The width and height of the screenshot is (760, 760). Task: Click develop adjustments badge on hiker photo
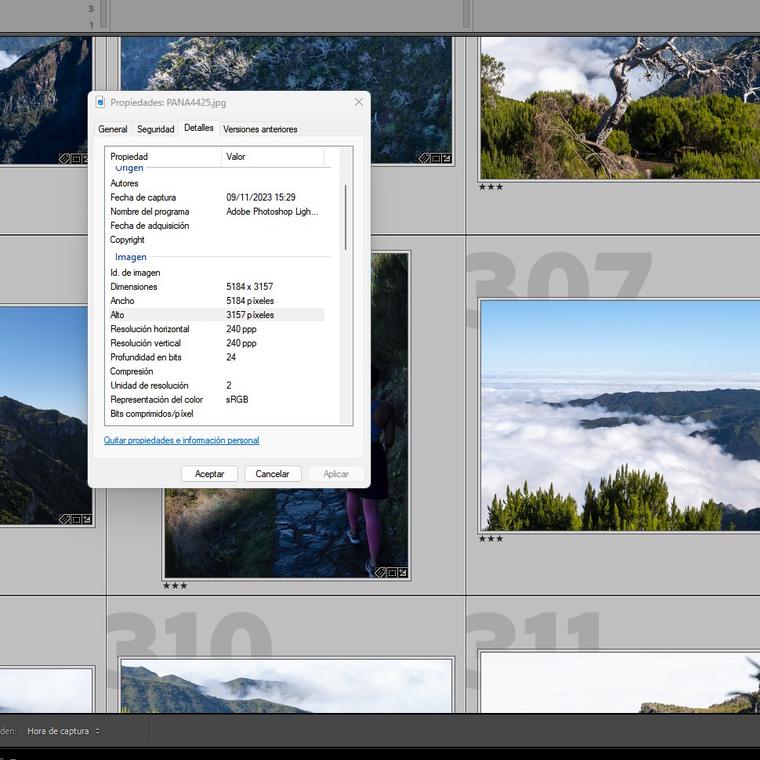point(402,572)
